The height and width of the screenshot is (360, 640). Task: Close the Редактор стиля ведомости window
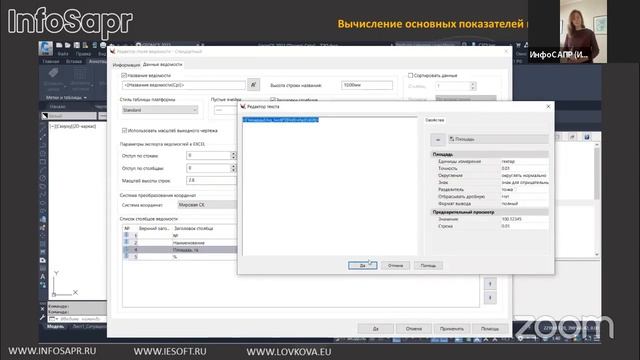[506, 51]
